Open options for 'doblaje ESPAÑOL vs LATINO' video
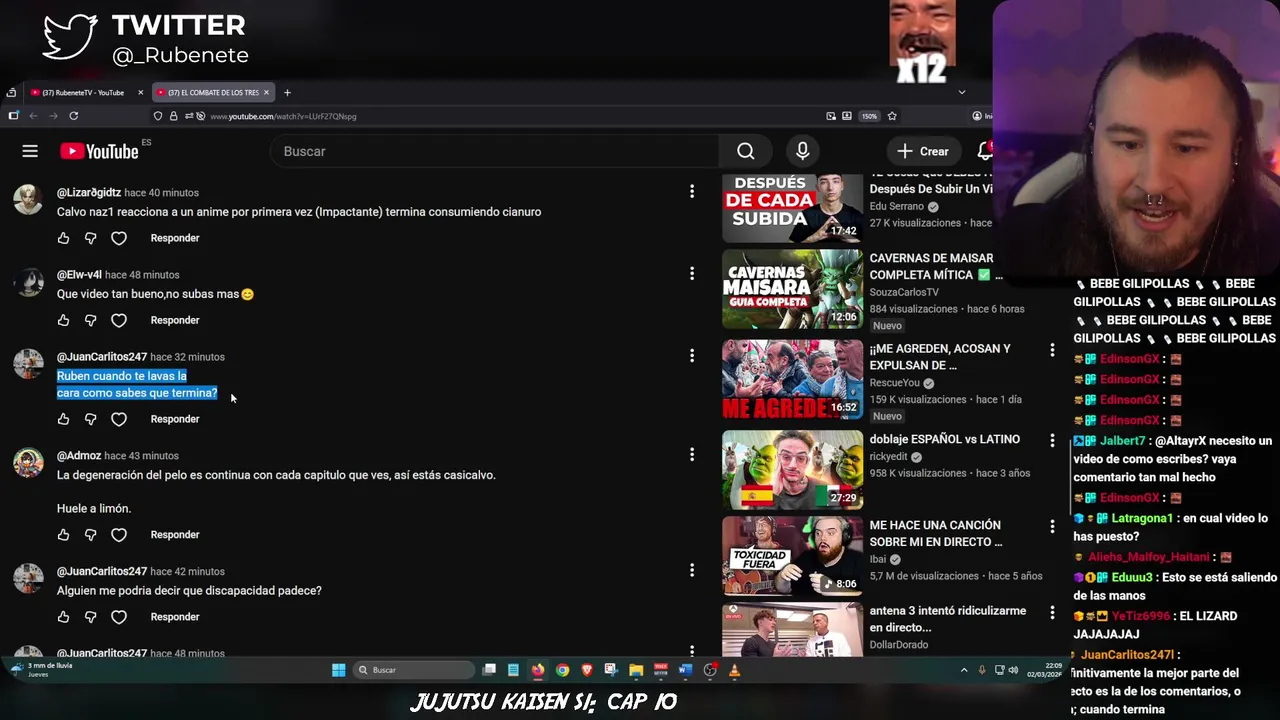1280x720 pixels. [x=1052, y=440]
